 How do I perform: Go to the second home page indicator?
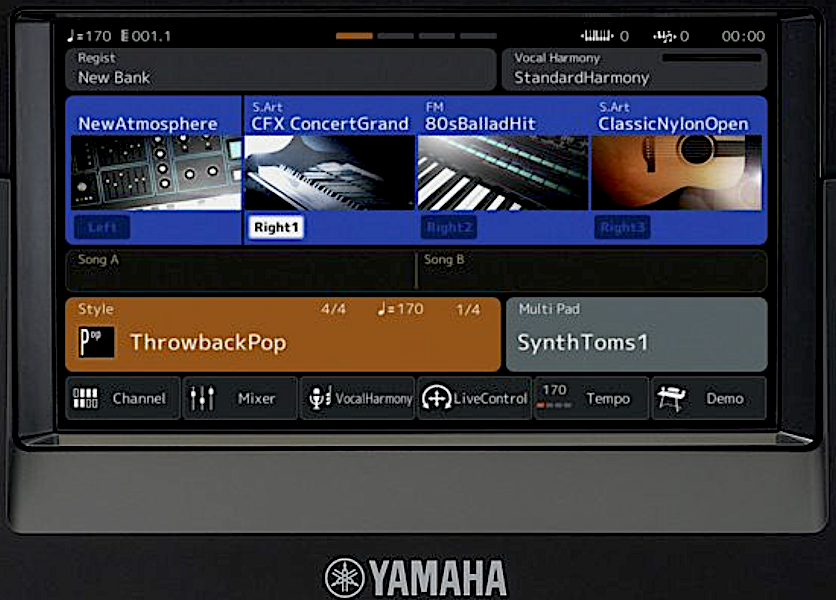396,36
